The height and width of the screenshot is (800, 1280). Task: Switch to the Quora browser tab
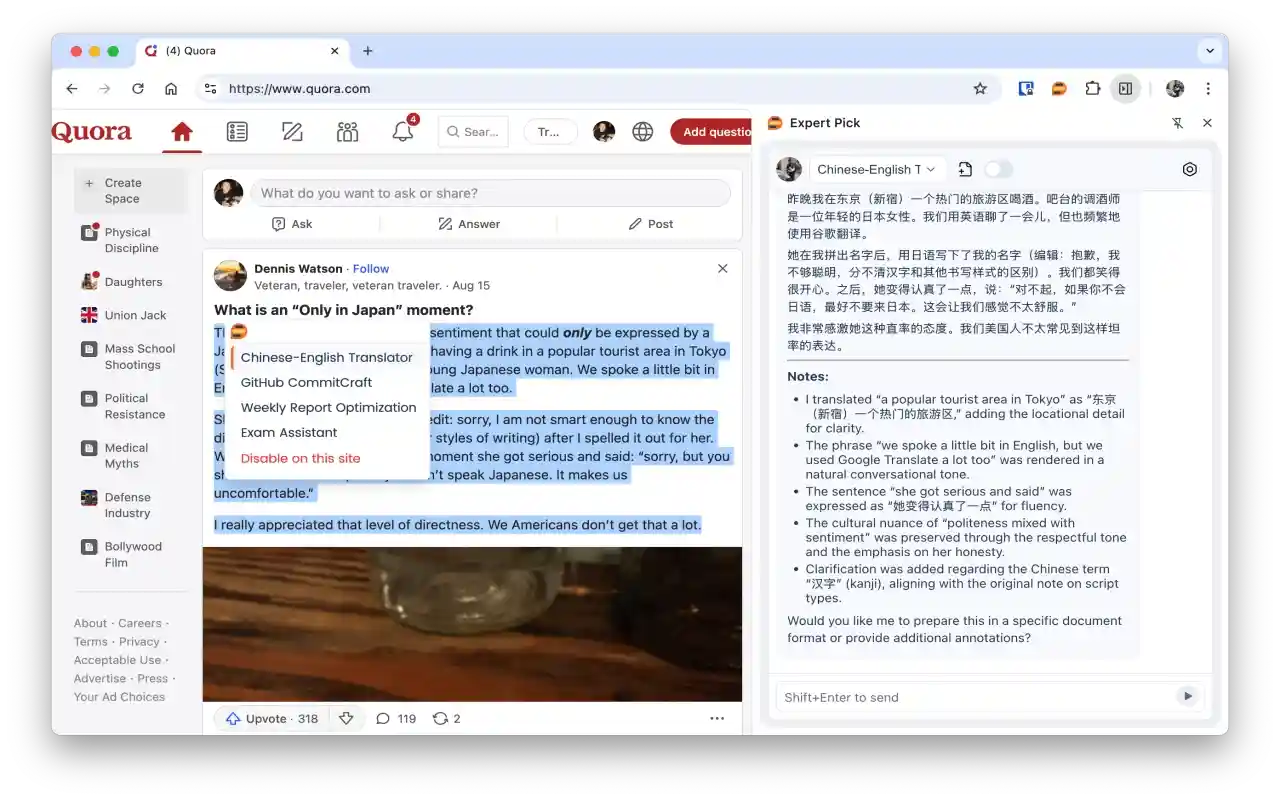[243, 51]
